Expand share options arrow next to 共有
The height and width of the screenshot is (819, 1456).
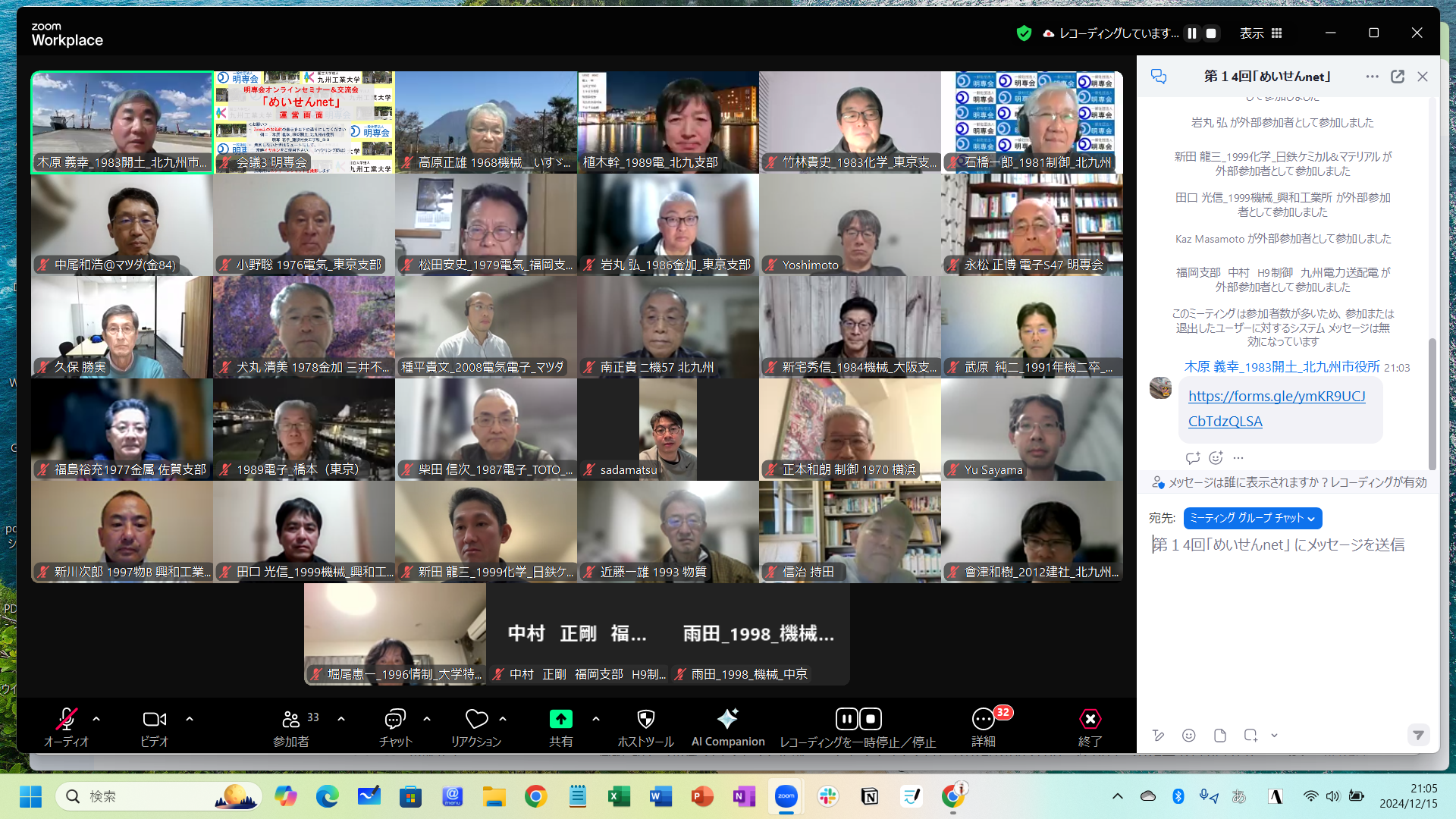[x=596, y=719]
